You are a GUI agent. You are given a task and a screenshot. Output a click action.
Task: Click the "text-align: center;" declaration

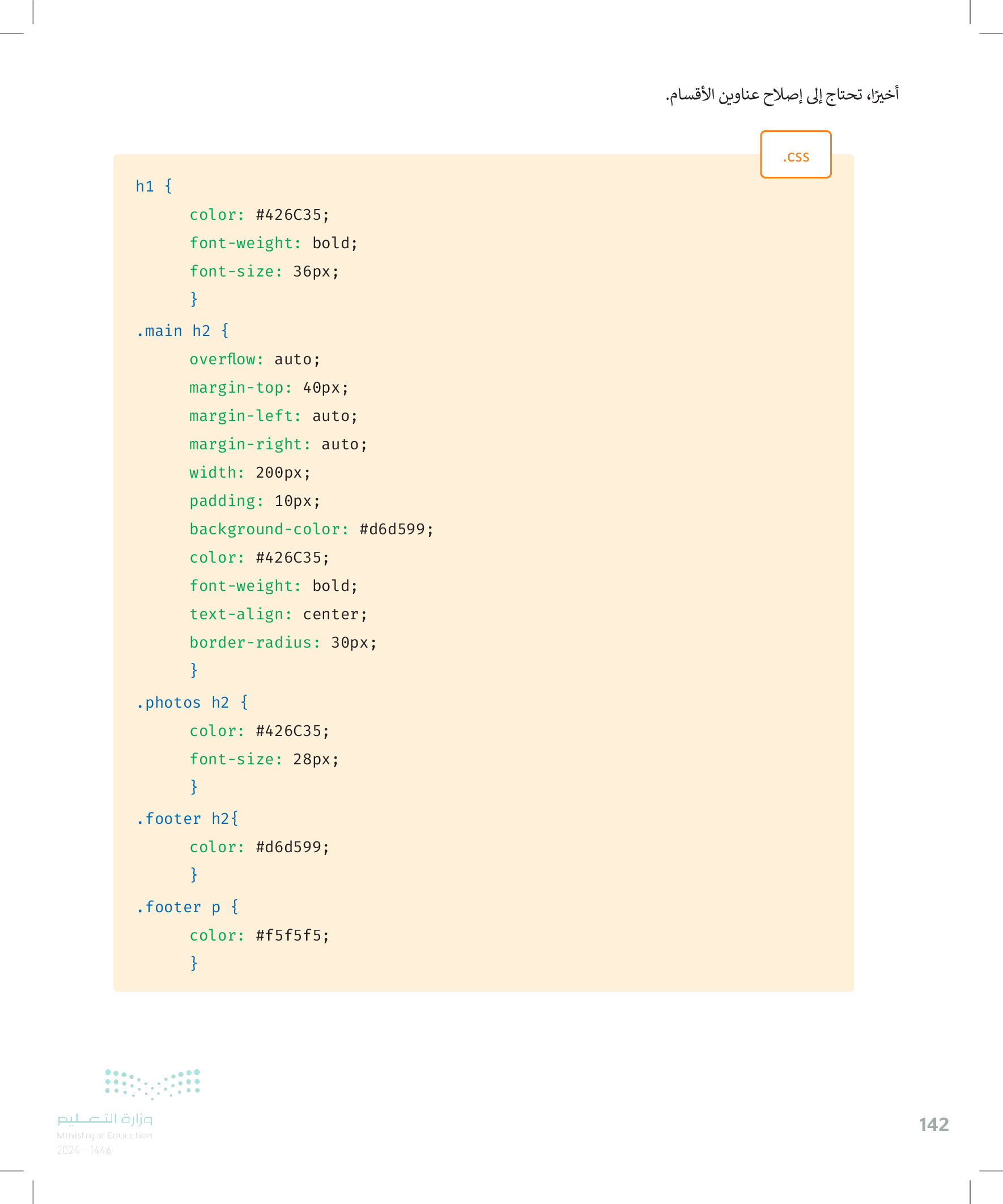pos(278,614)
